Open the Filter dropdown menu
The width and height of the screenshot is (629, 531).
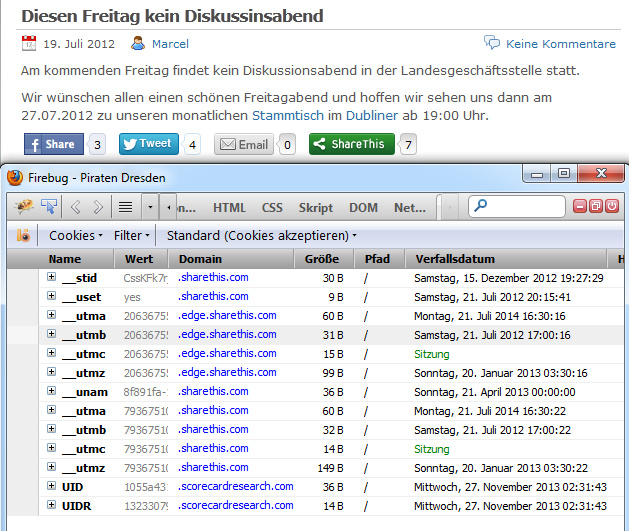[132, 235]
